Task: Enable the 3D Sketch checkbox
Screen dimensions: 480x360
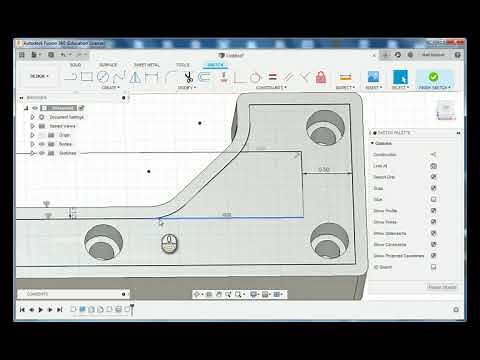Action: tap(433, 267)
